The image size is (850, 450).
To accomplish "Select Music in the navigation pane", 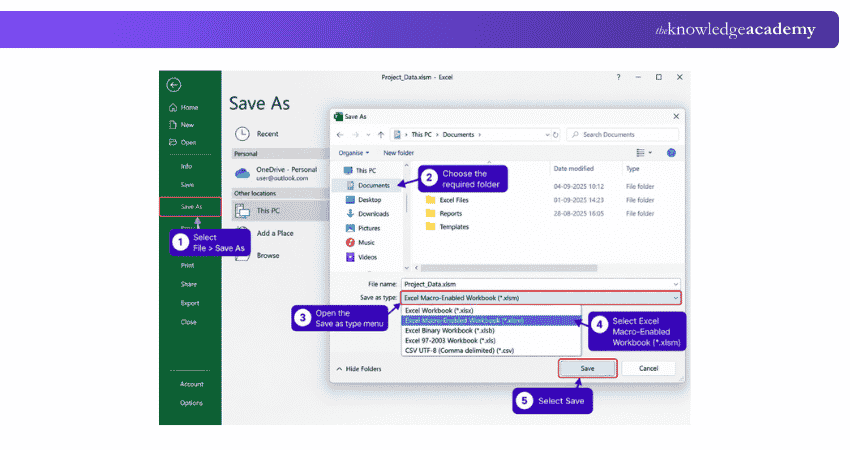I will pos(360,242).
